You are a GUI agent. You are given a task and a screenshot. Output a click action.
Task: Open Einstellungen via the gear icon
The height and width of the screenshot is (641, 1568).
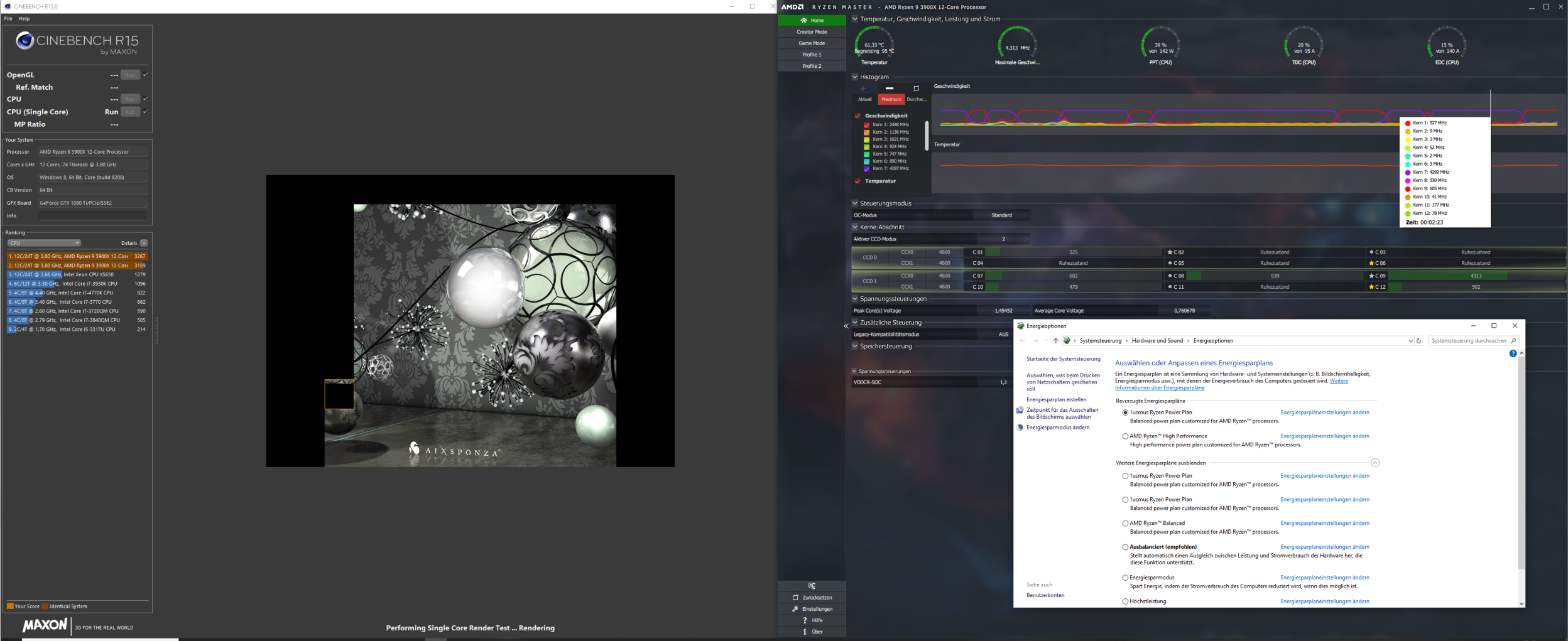coord(795,609)
